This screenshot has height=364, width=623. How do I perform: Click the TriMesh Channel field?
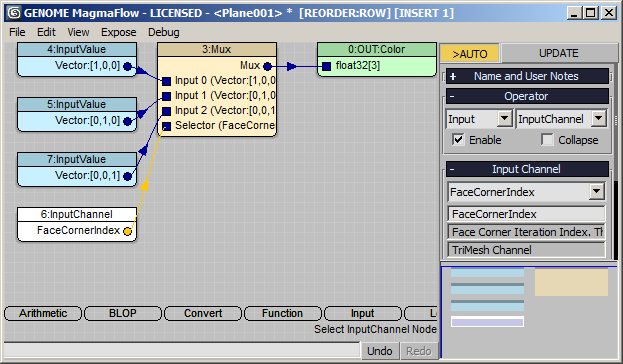[526, 250]
